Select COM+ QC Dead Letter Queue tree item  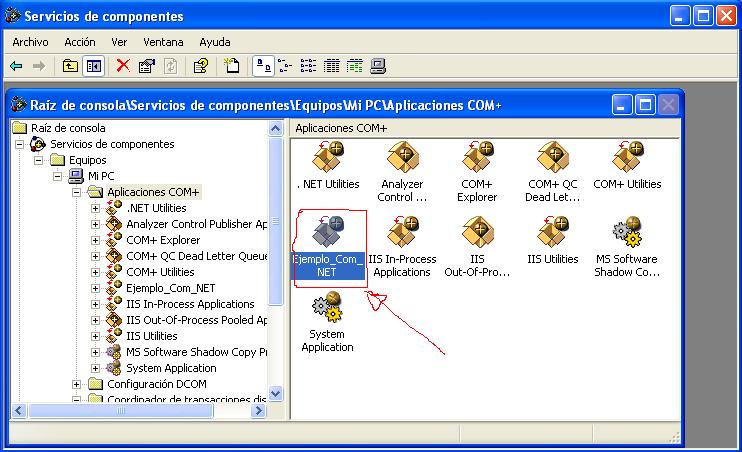[x=196, y=256]
